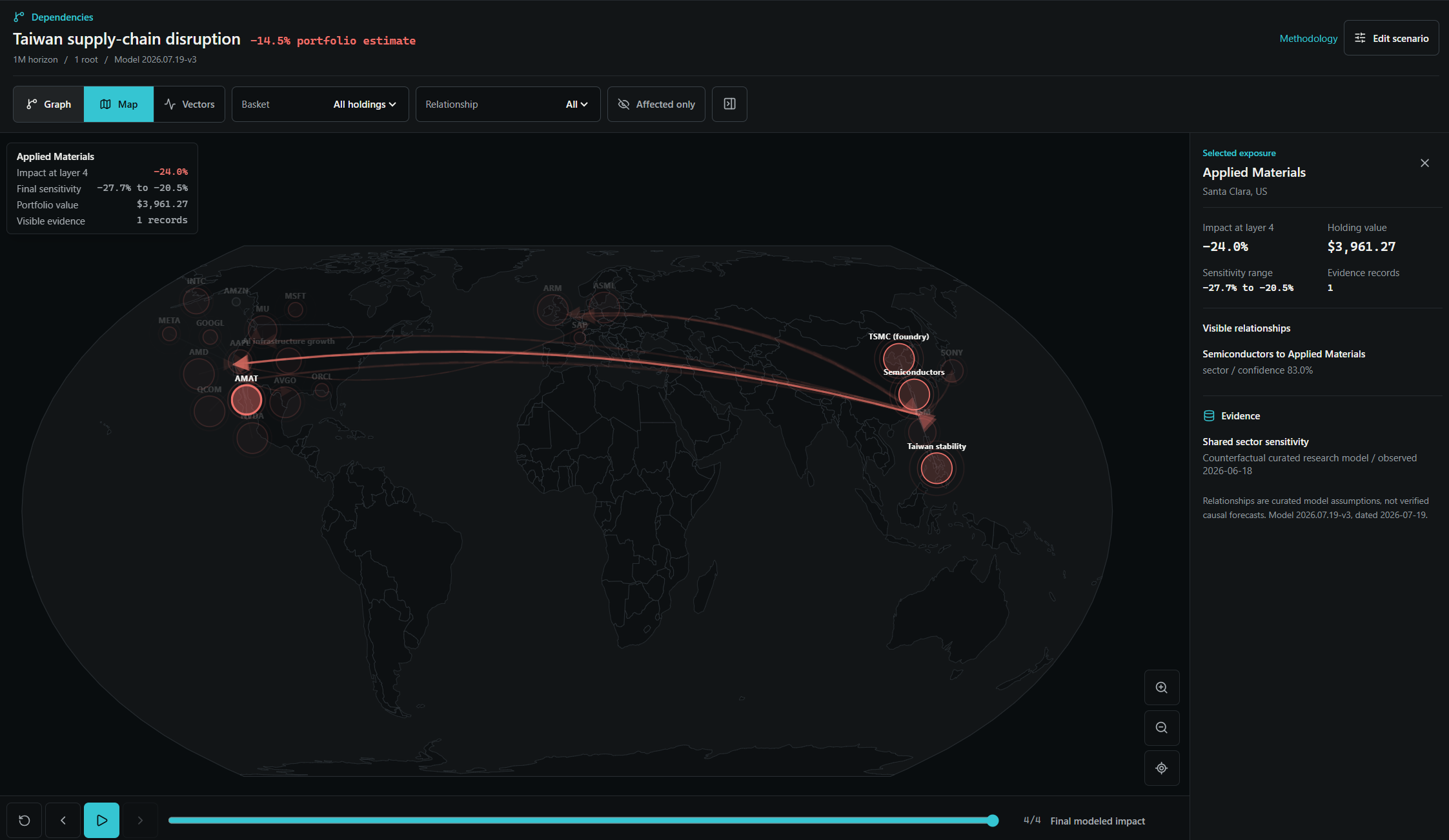Open 'Semiconductors to Applied Materials' relationship
This screenshot has width=1449, height=840.
[1284, 354]
